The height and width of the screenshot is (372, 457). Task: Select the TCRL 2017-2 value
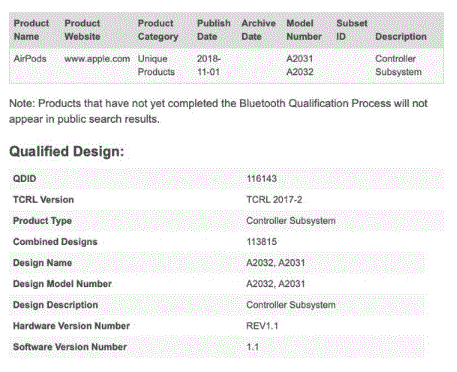pyautogui.click(x=274, y=200)
